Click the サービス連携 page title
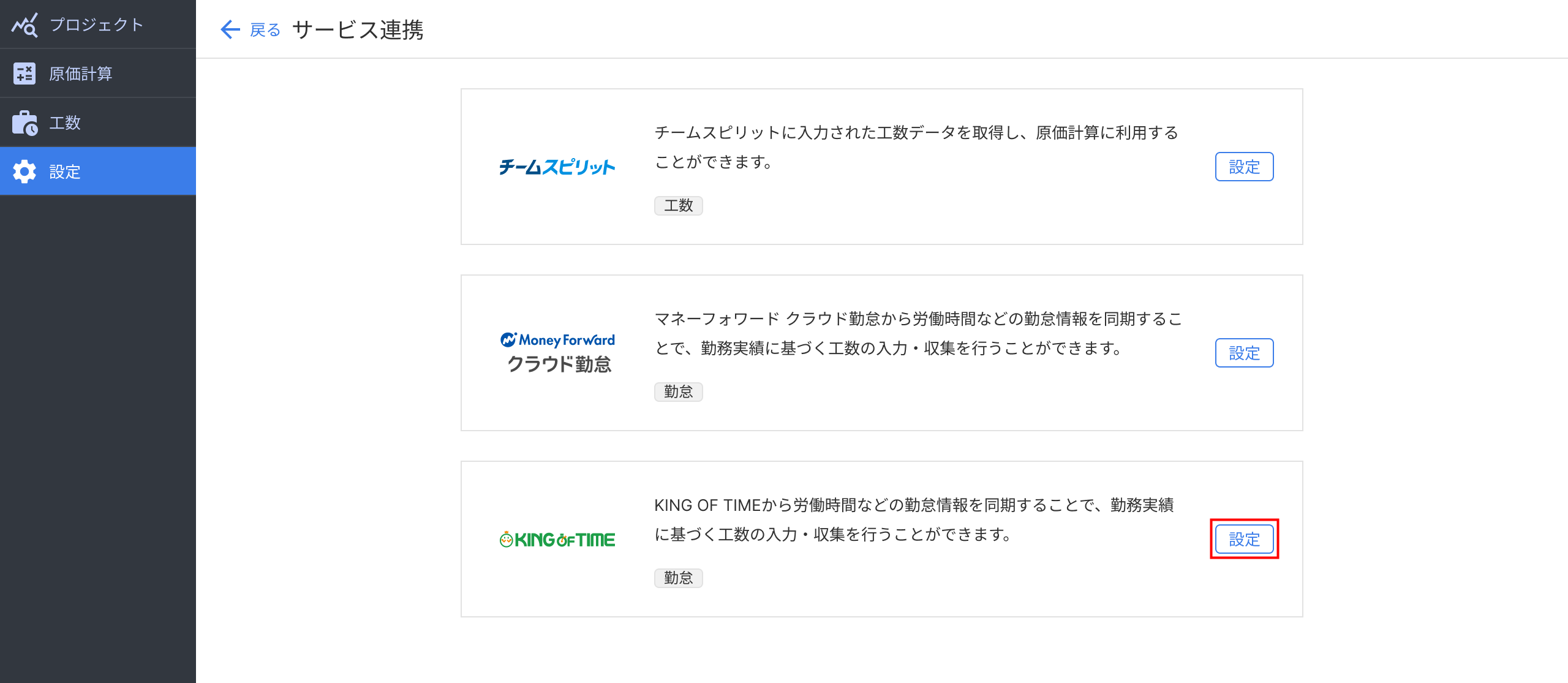 pyautogui.click(x=358, y=29)
